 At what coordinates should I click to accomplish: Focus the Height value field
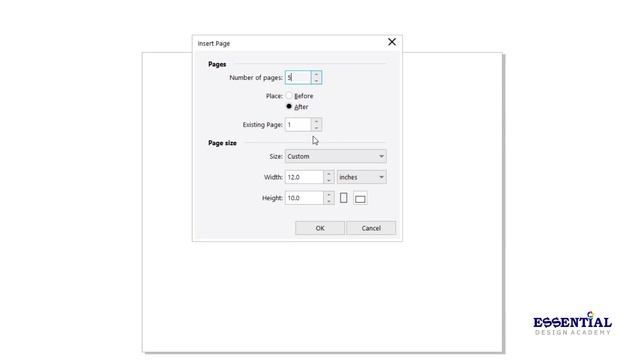(304, 198)
